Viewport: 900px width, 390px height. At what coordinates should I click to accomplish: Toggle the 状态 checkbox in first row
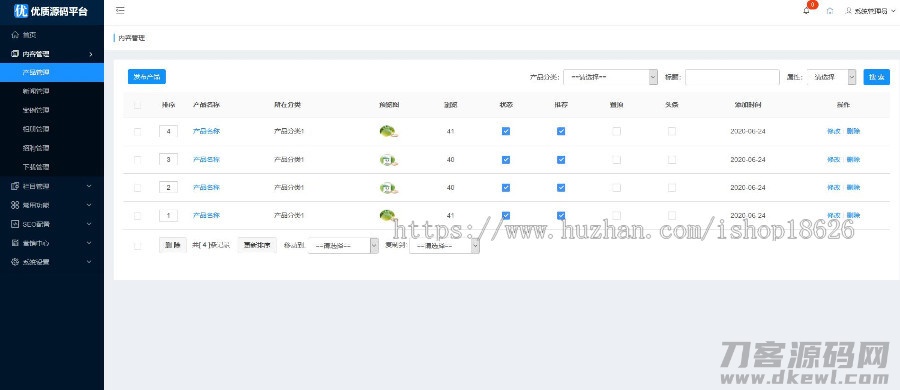[x=506, y=131]
